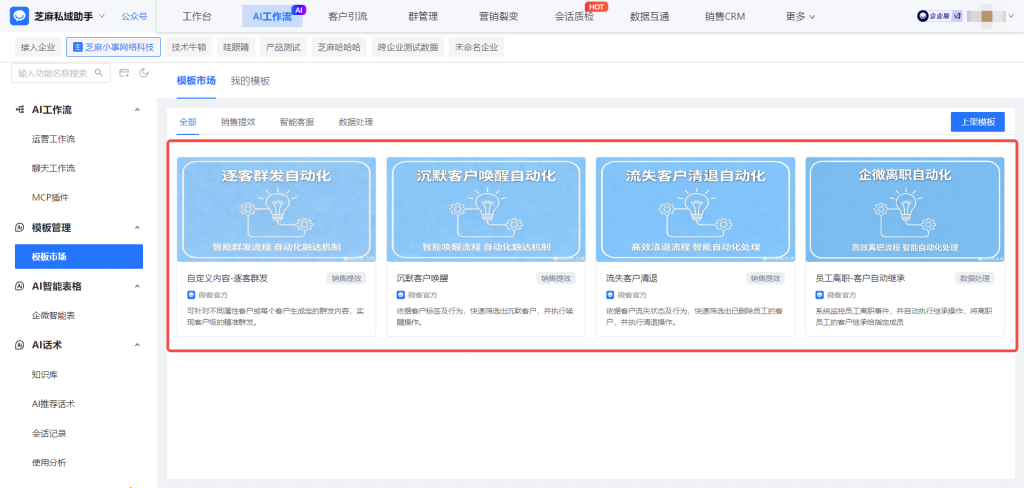Switch to the 技术牛顿 enterprise
Image resolution: width=1024 pixels, height=488 pixels.
[188, 47]
